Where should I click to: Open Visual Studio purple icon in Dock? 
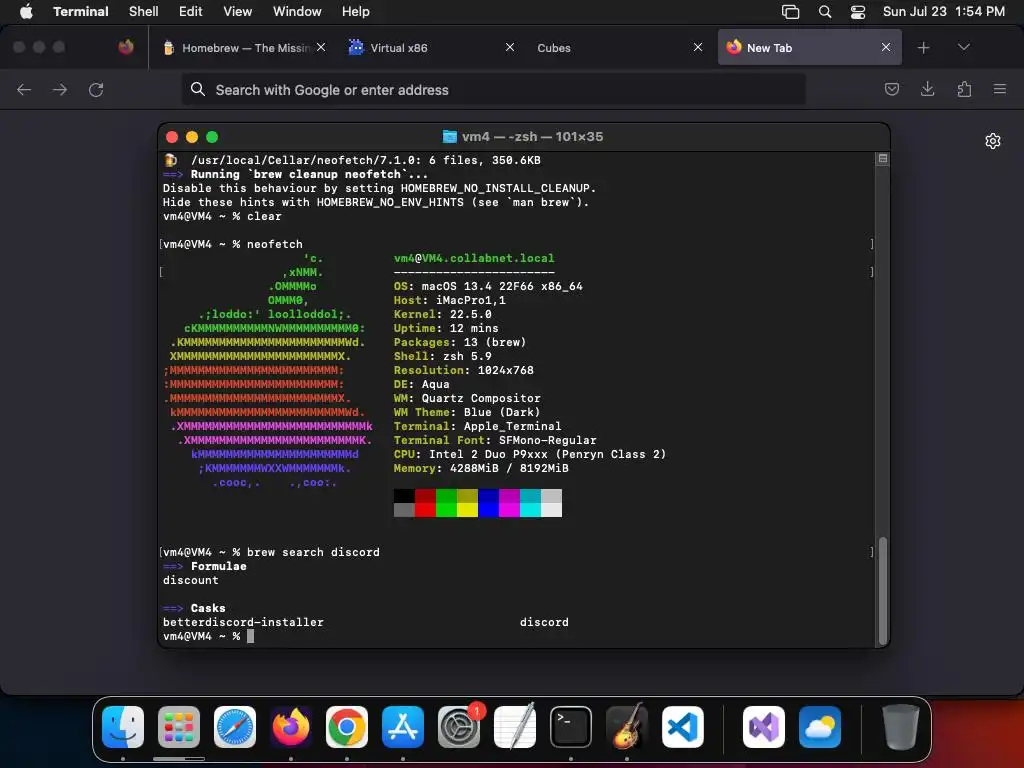click(764, 727)
